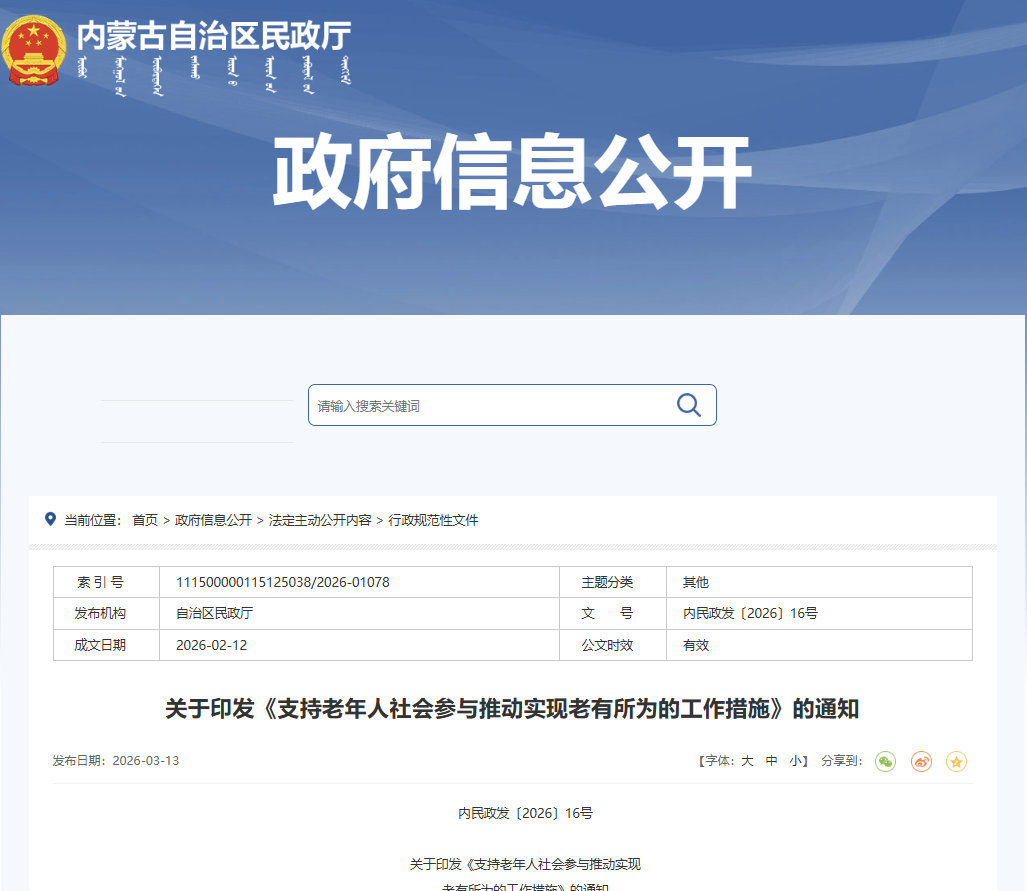Click the national emblem logo
This screenshot has width=1027, height=891.
(34, 50)
